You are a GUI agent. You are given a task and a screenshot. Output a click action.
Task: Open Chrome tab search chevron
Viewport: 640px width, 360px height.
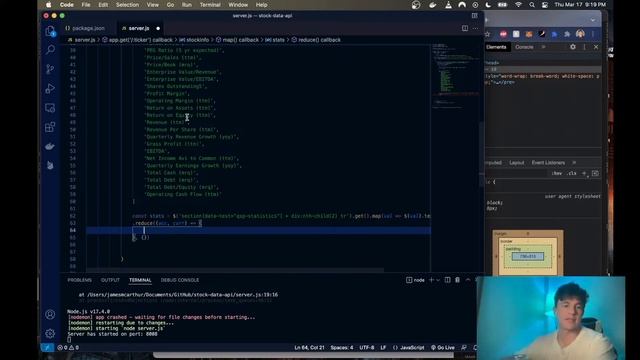[593, 20]
